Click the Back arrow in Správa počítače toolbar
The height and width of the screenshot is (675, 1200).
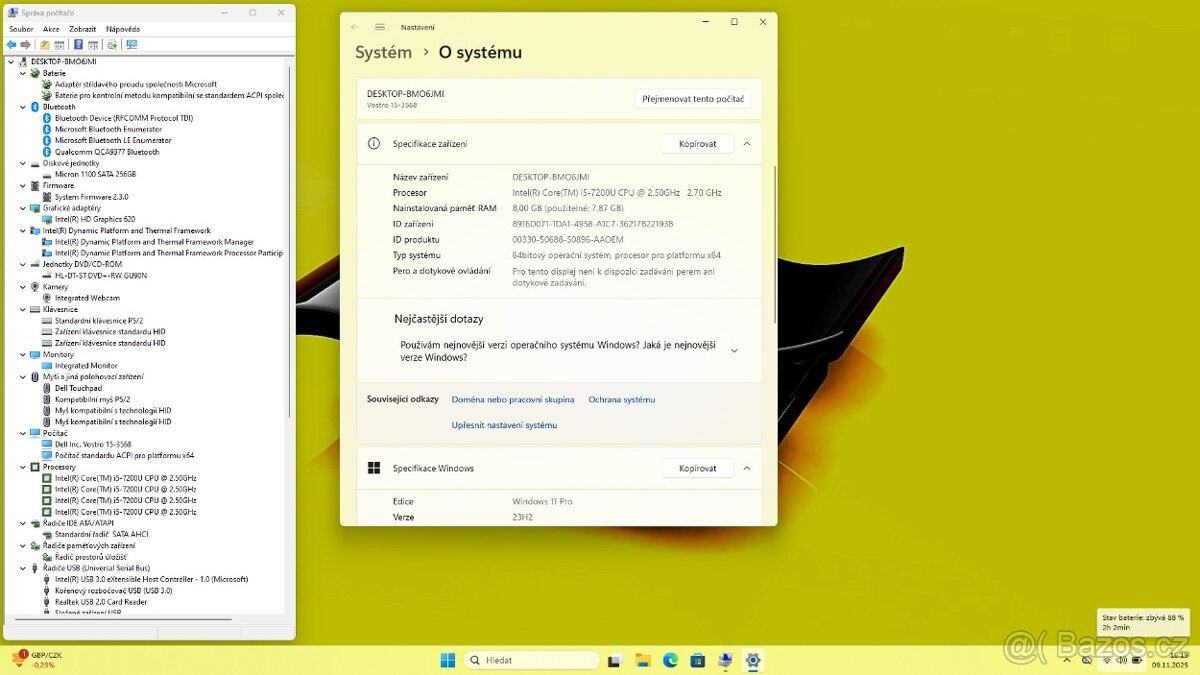[x=10, y=44]
